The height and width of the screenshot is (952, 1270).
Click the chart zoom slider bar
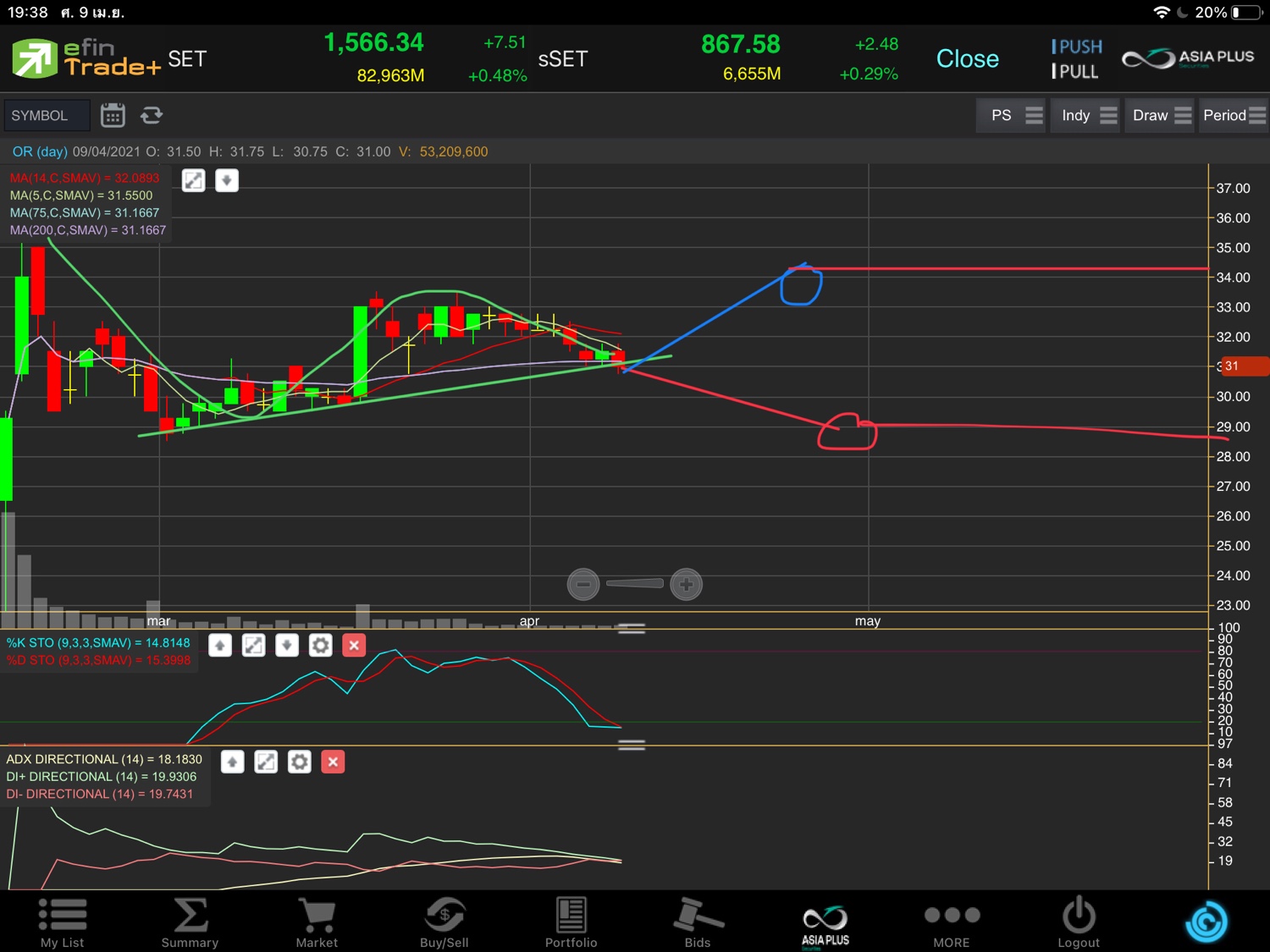[635, 583]
